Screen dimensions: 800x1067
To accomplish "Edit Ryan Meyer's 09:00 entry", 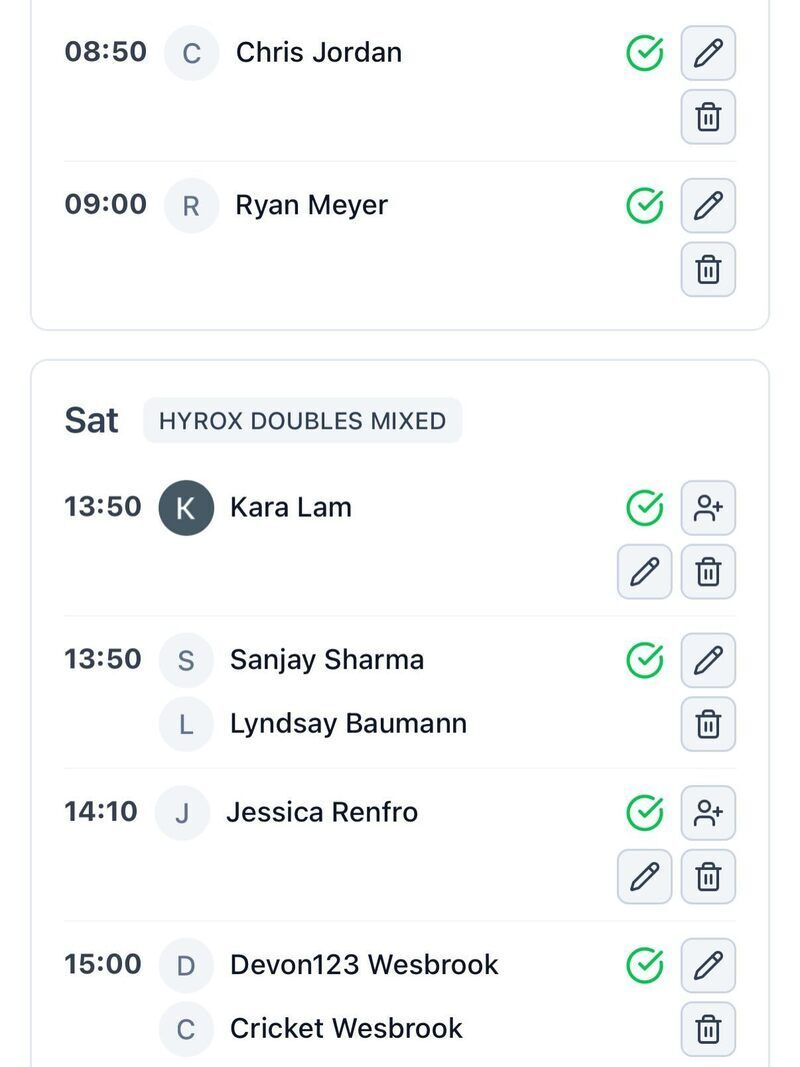I will tap(708, 206).
